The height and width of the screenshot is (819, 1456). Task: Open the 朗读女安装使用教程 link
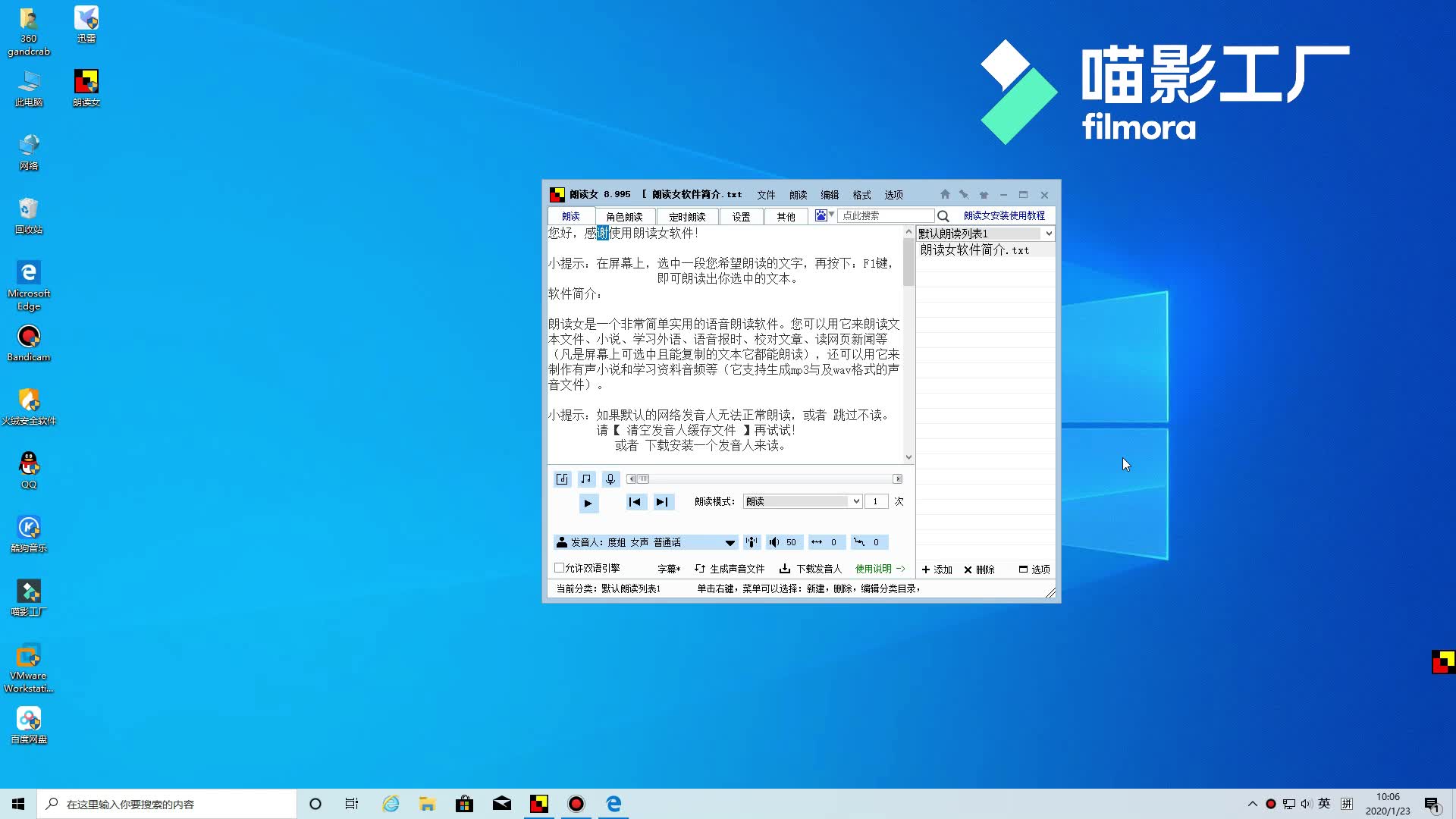[x=1004, y=215]
